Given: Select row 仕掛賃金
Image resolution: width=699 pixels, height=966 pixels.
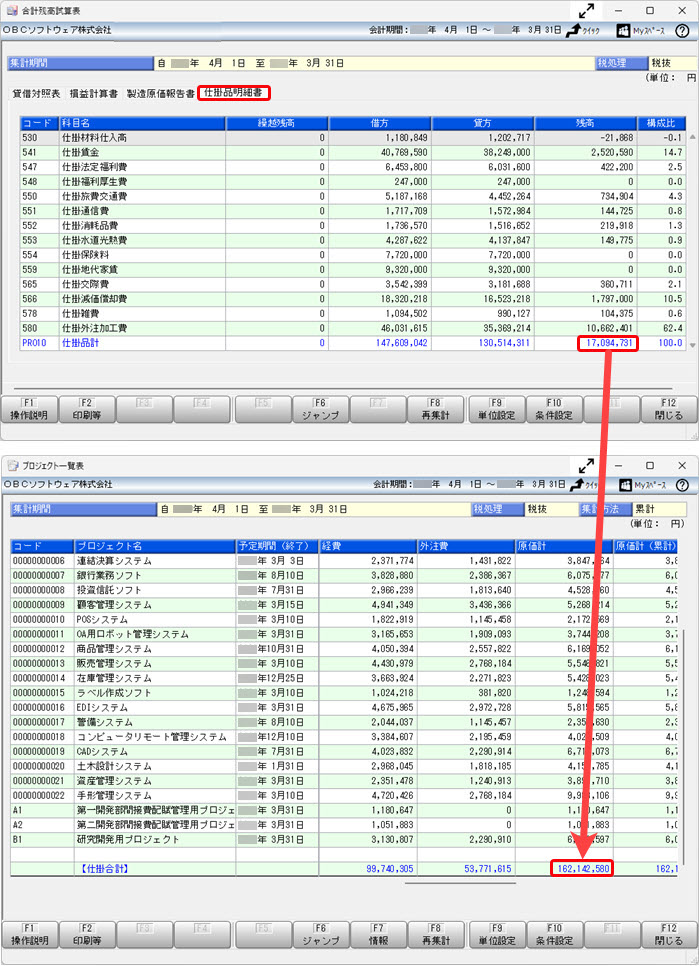Looking at the screenshot, I should click(352, 152).
